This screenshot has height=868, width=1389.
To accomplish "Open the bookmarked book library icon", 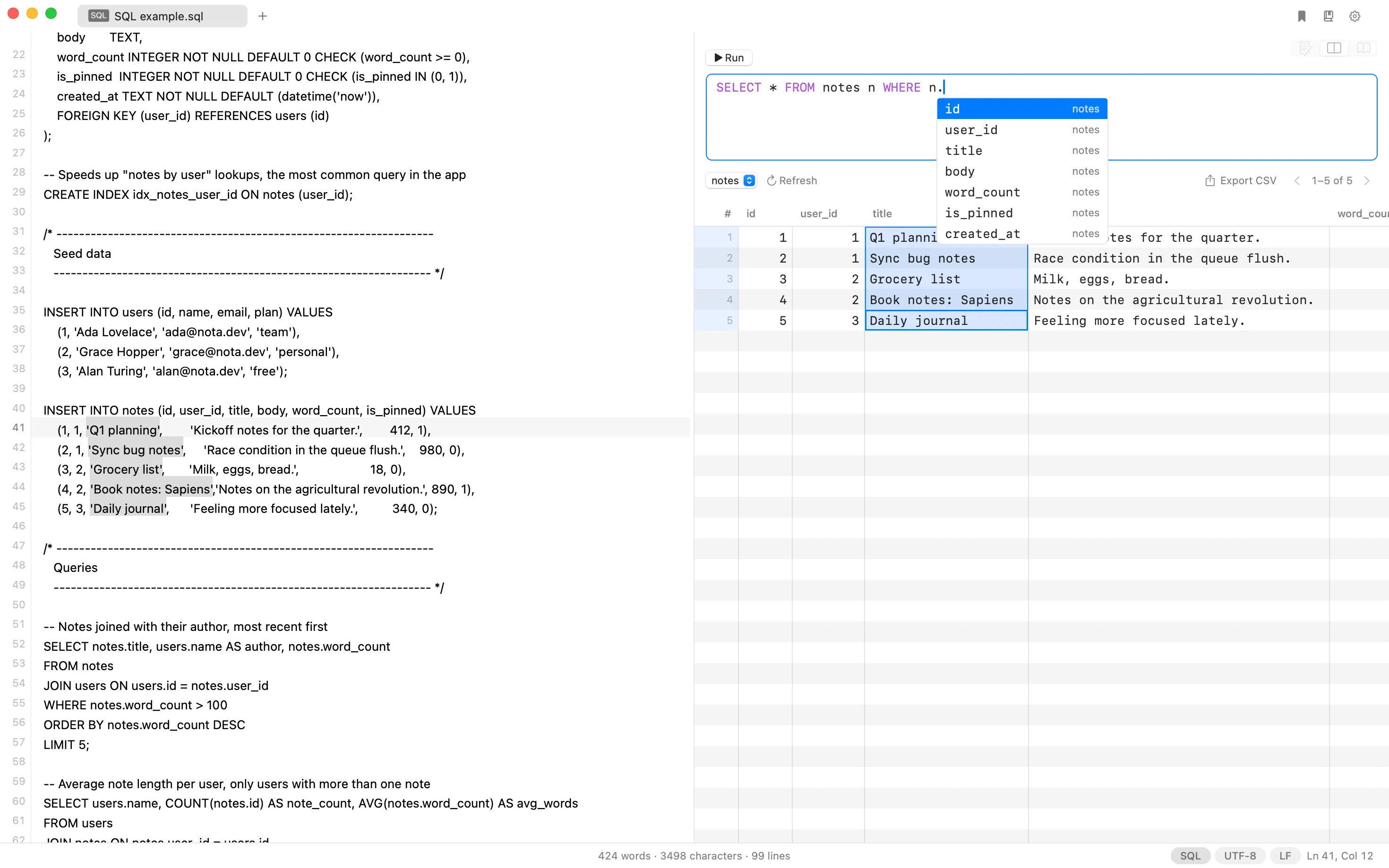I will [x=1328, y=16].
